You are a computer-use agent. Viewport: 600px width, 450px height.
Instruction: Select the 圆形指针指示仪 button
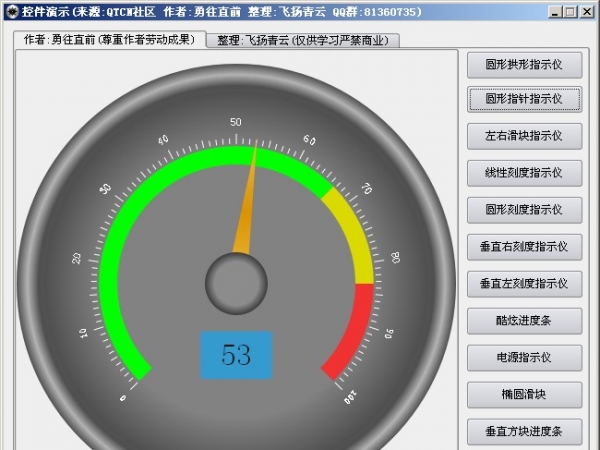click(x=524, y=99)
